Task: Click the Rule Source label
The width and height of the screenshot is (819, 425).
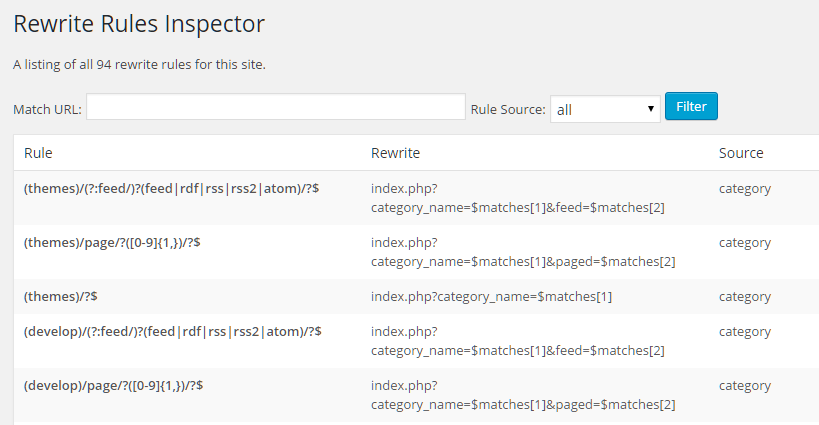Action: [508, 109]
